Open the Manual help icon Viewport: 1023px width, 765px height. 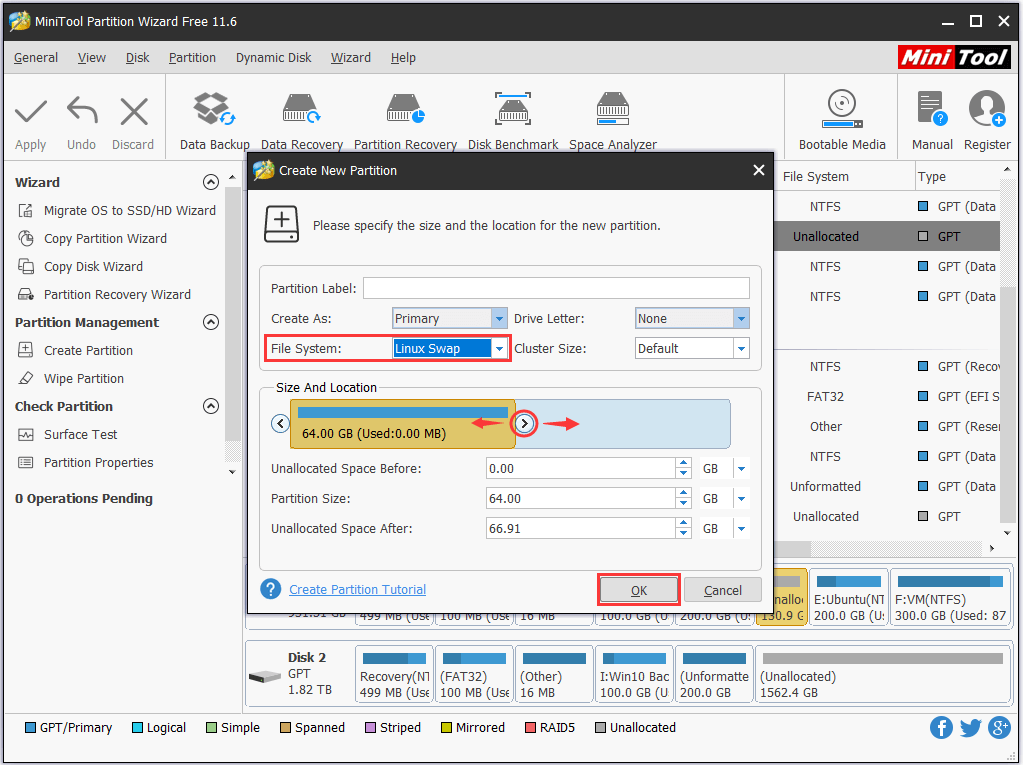[932, 109]
